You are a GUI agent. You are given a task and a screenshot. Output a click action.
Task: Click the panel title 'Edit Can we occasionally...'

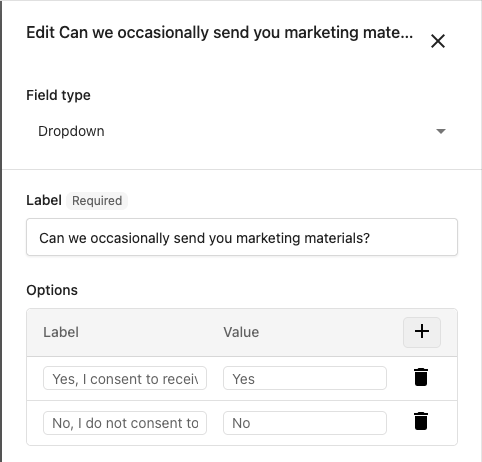(x=220, y=33)
